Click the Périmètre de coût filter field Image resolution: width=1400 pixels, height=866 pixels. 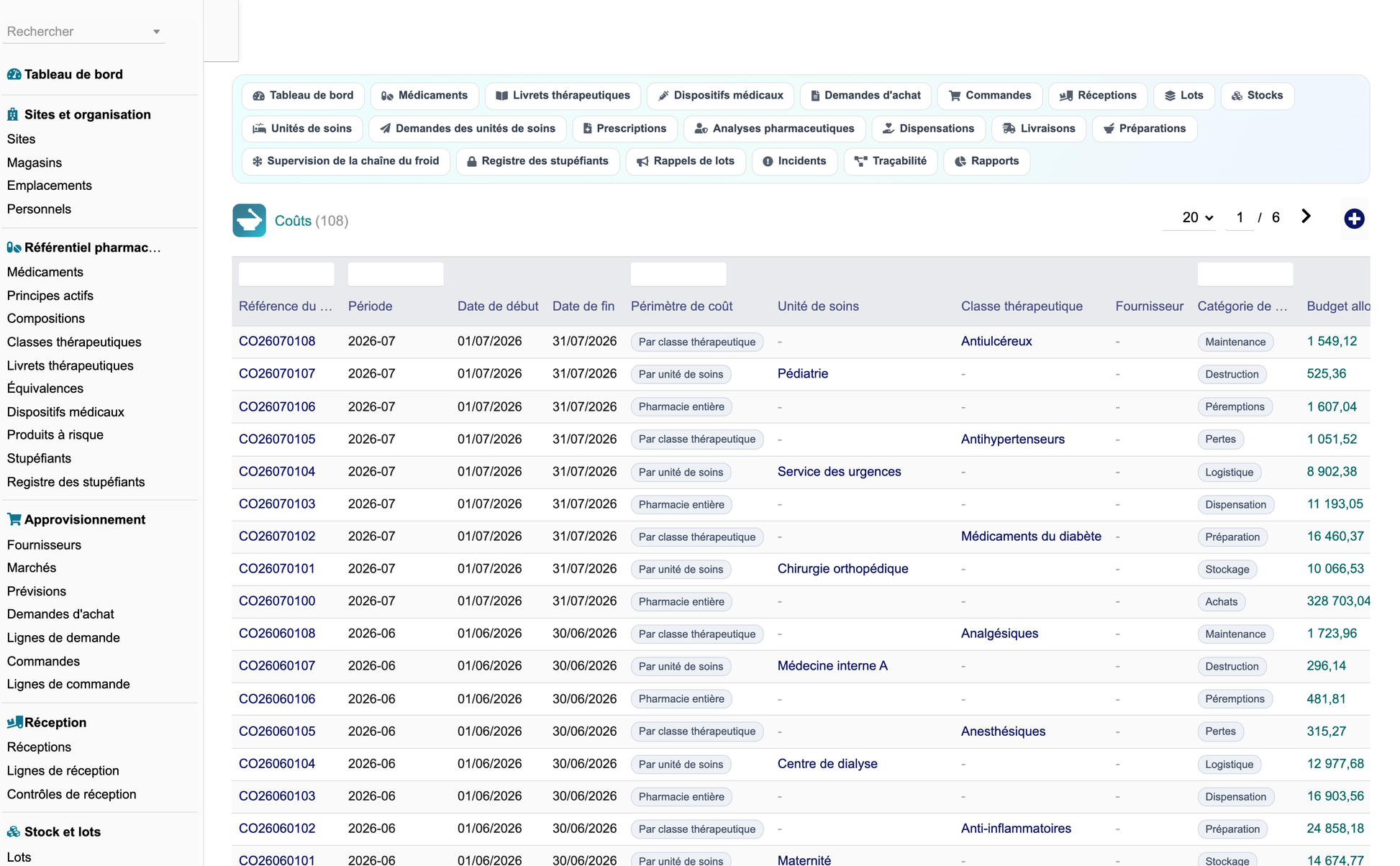click(678, 274)
